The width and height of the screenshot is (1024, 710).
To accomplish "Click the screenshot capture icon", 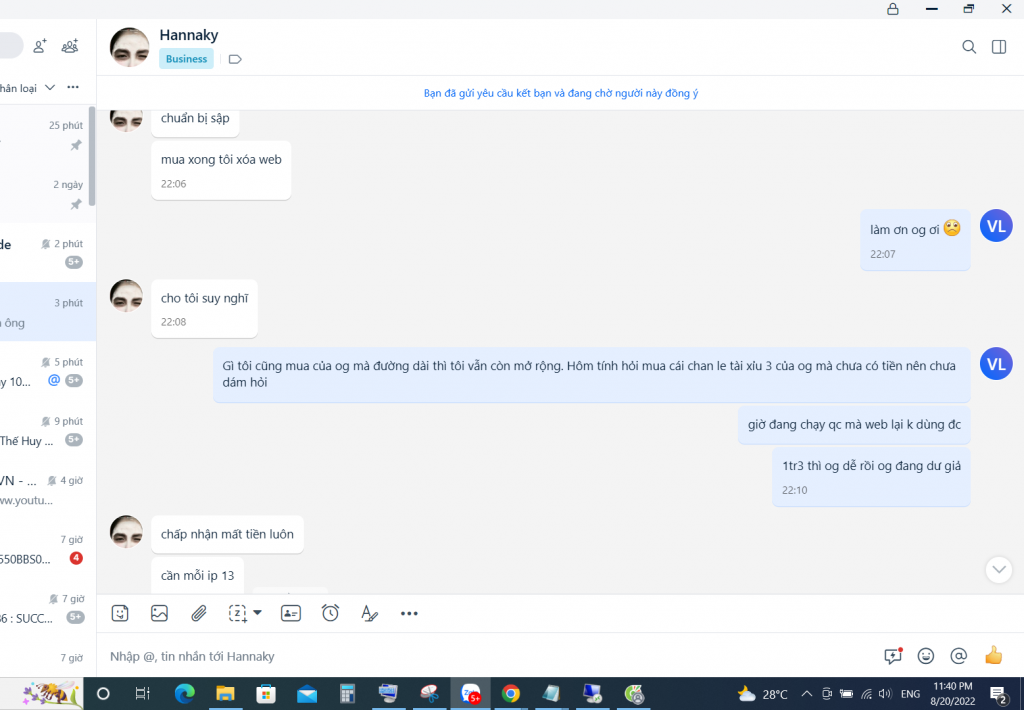I will (237, 613).
